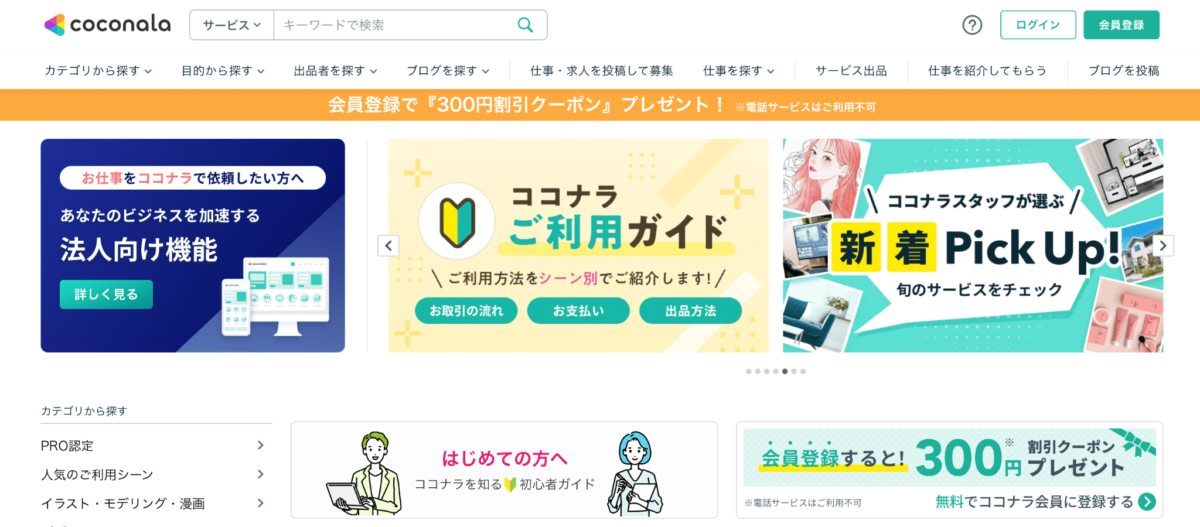Click the magnifier search icon

tap(525, 25)
